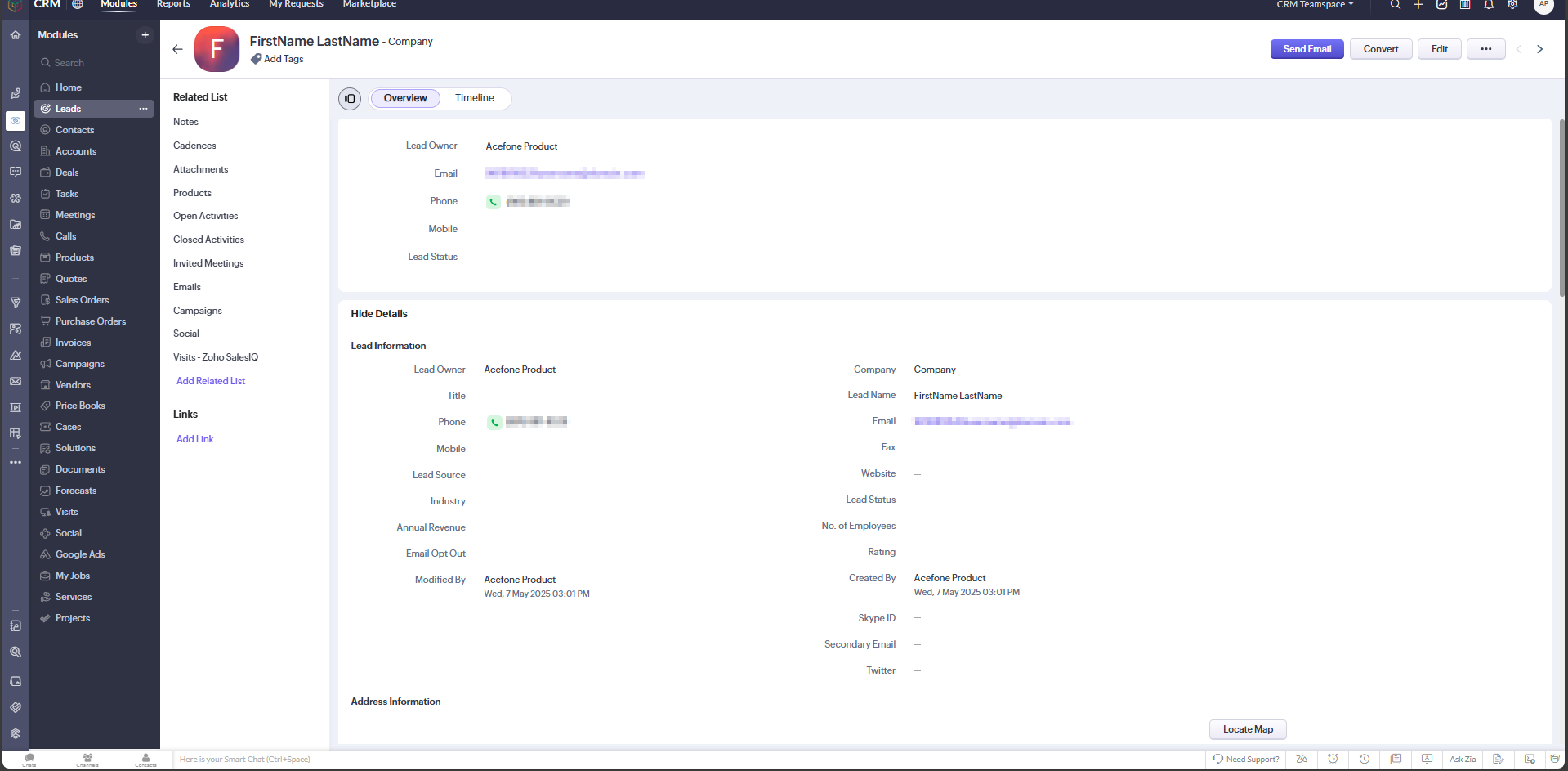This screenshot has width=1568, height=771.
Task: Click the plus create-new icon in top bar
Action: click(1418, 5)
